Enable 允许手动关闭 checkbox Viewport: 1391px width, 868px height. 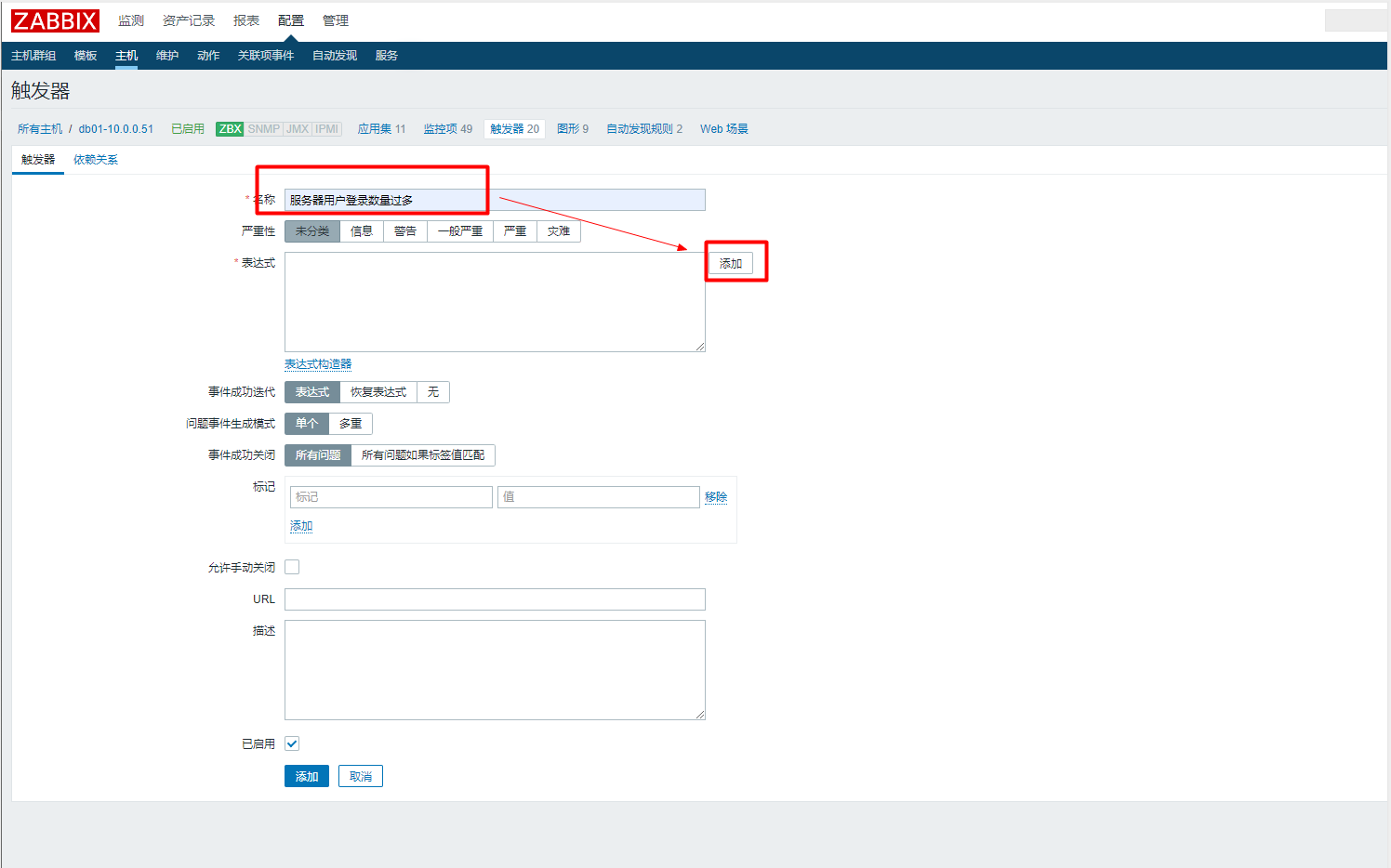coord(292,567)
